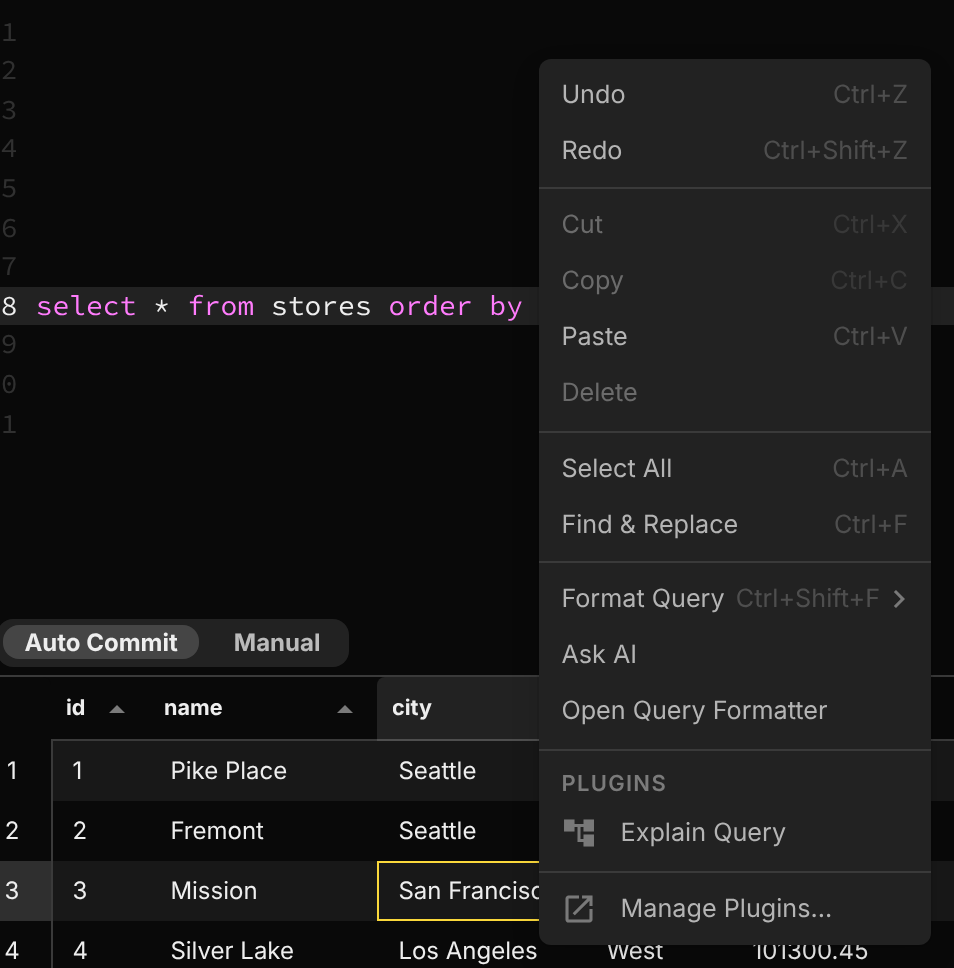Sort by the name column arrow

[x=345, y=710]
